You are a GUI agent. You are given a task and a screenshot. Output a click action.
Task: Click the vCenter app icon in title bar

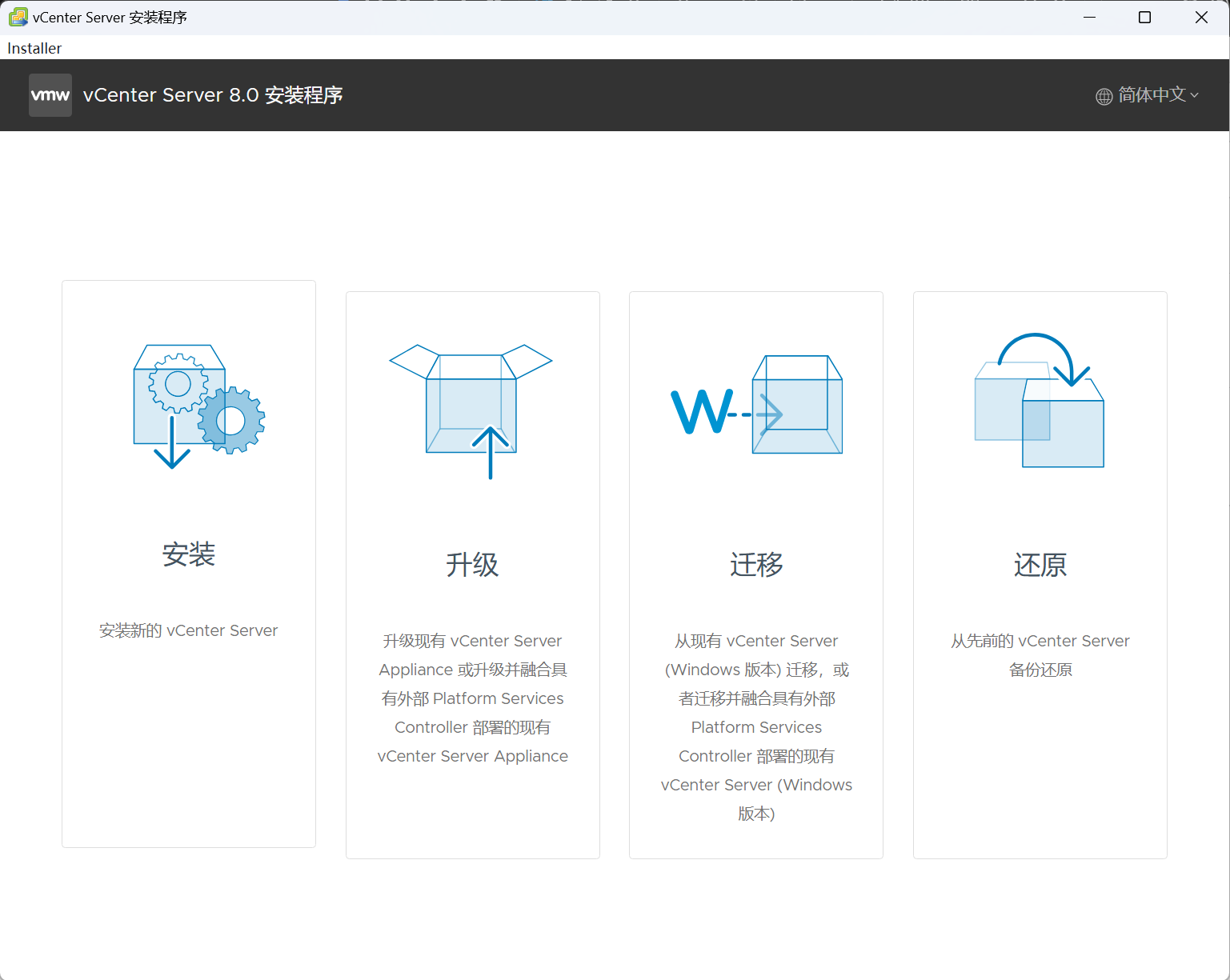(18, 17)
